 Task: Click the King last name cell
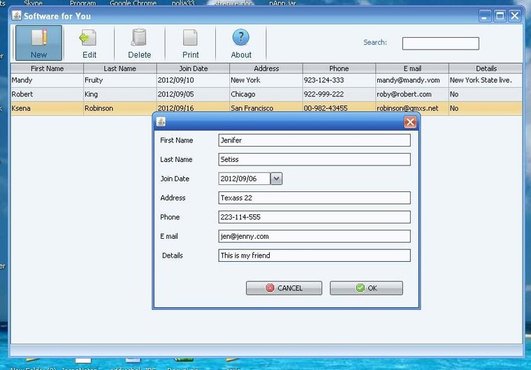pos(120,94)
